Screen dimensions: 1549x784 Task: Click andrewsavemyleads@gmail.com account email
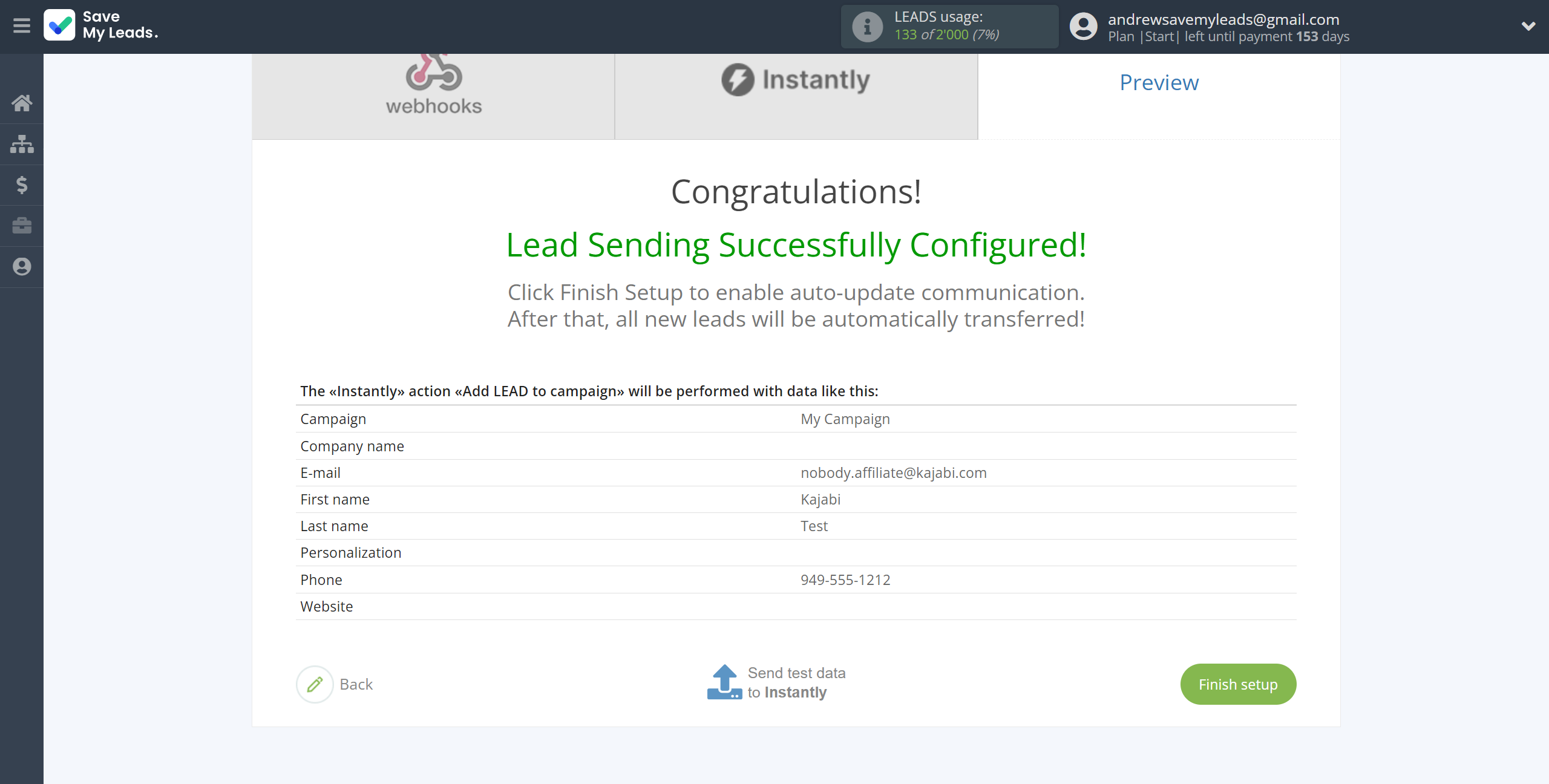click(1223, 19)
